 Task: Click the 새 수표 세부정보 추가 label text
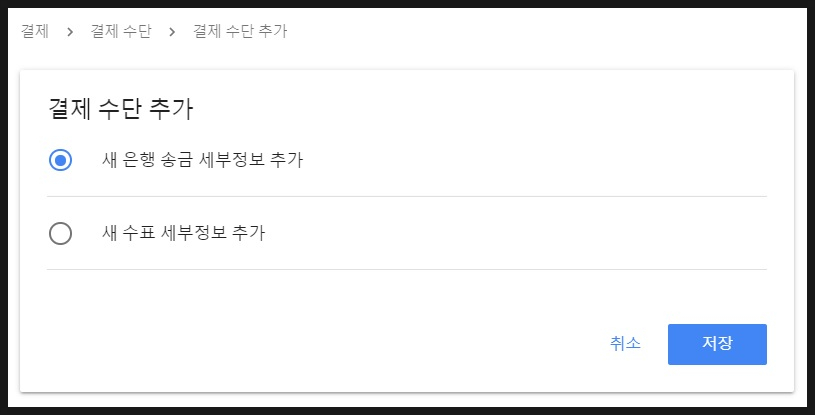[183, 232]
